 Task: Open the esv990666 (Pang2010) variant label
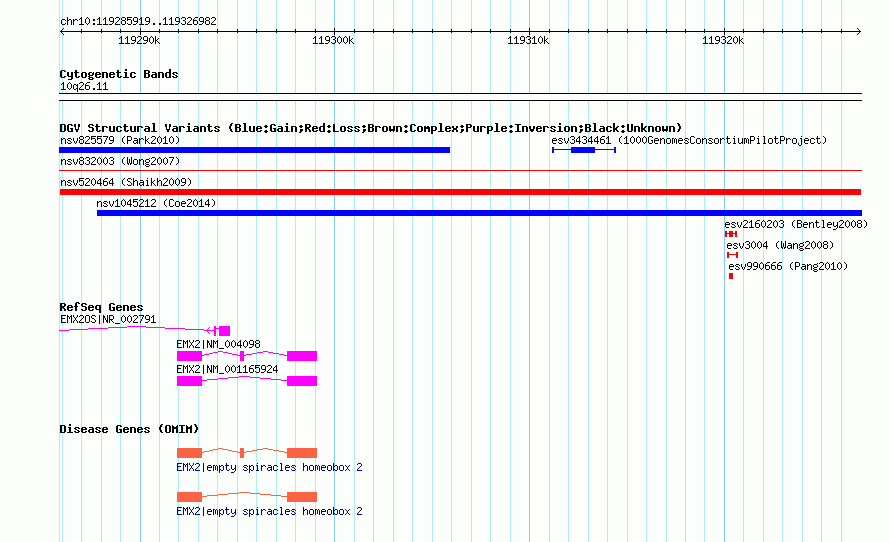pyautogui.click(x=788, y=266)
